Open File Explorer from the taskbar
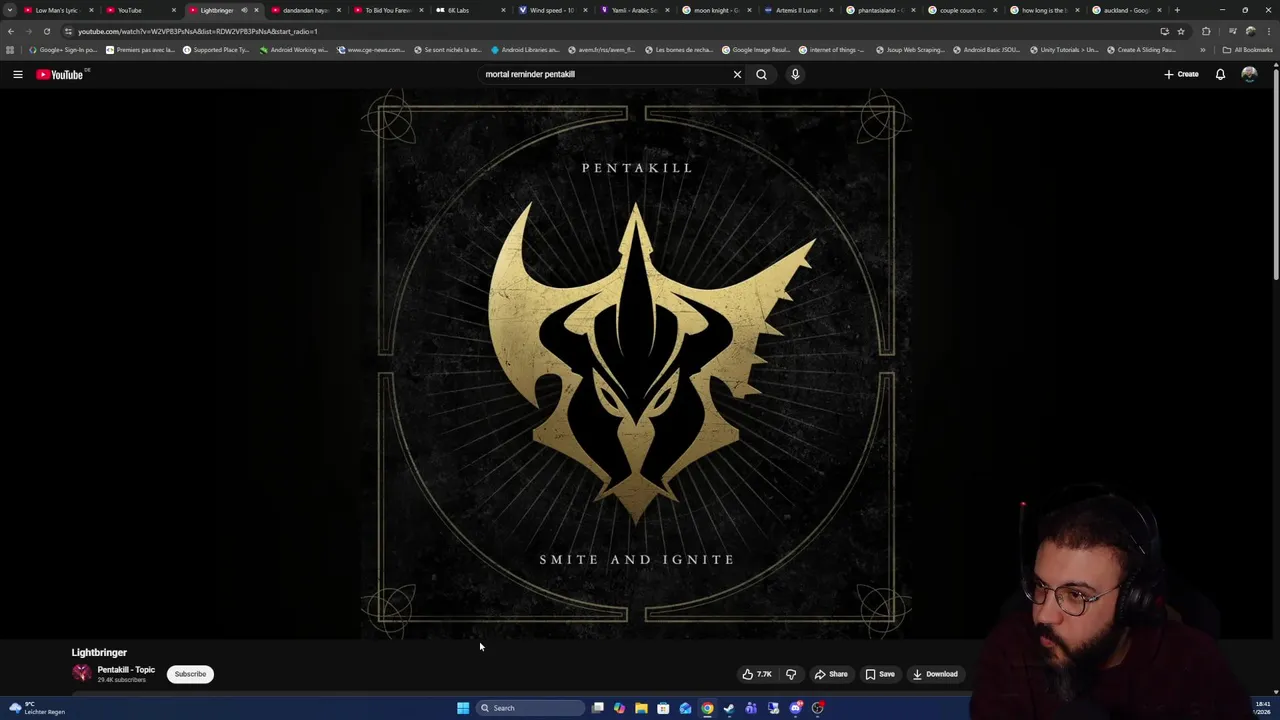The width and height of the screenshot is (1280, 720). coord(641,708)
